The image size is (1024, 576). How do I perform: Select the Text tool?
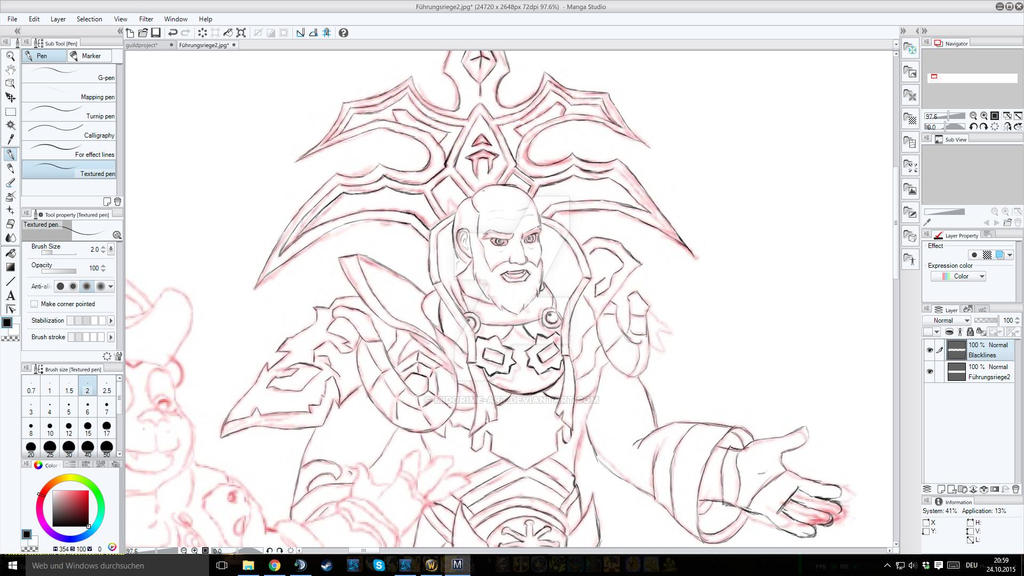[x=10, y=296]
